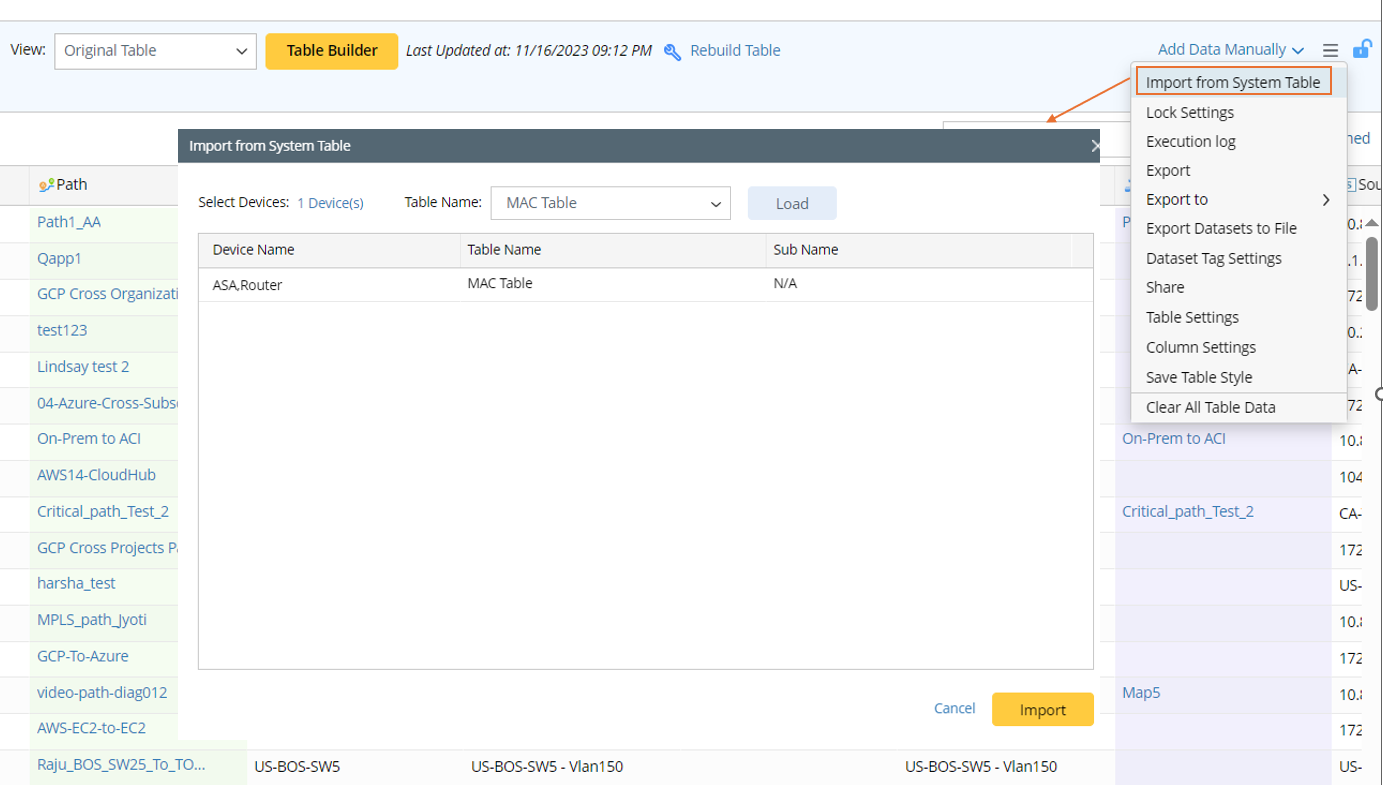The image size is (1383, 785).
Task: Open the Qapp1 path link
Action: (61, 258)
